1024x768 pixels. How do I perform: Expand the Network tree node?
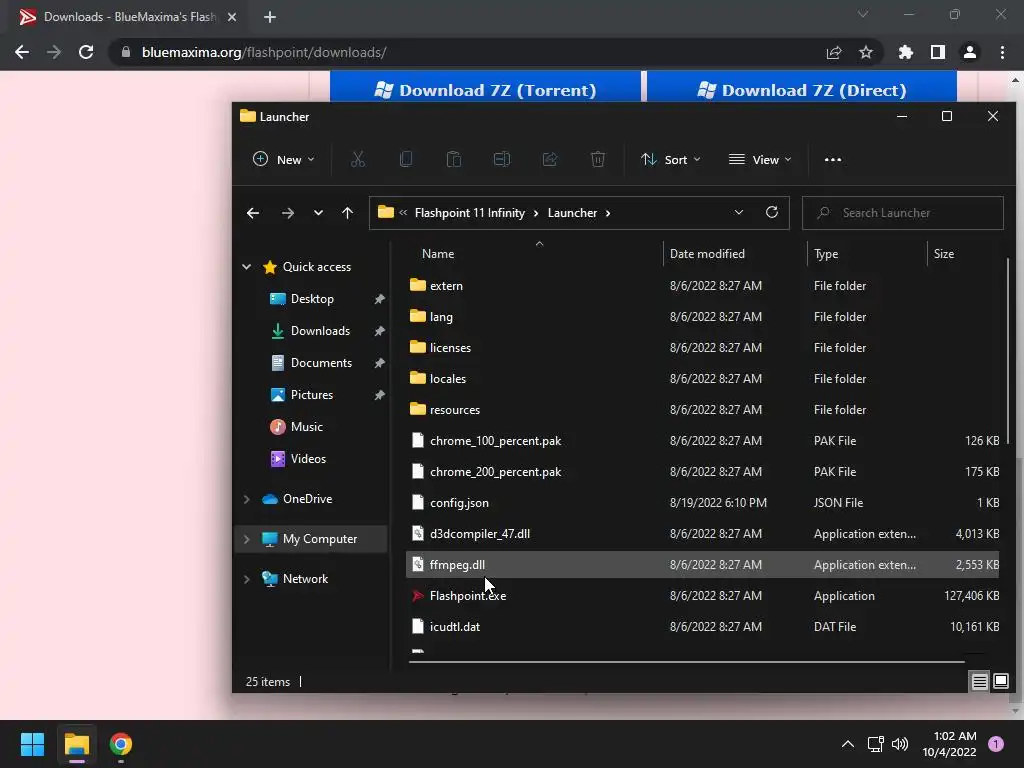coord(247,579)
